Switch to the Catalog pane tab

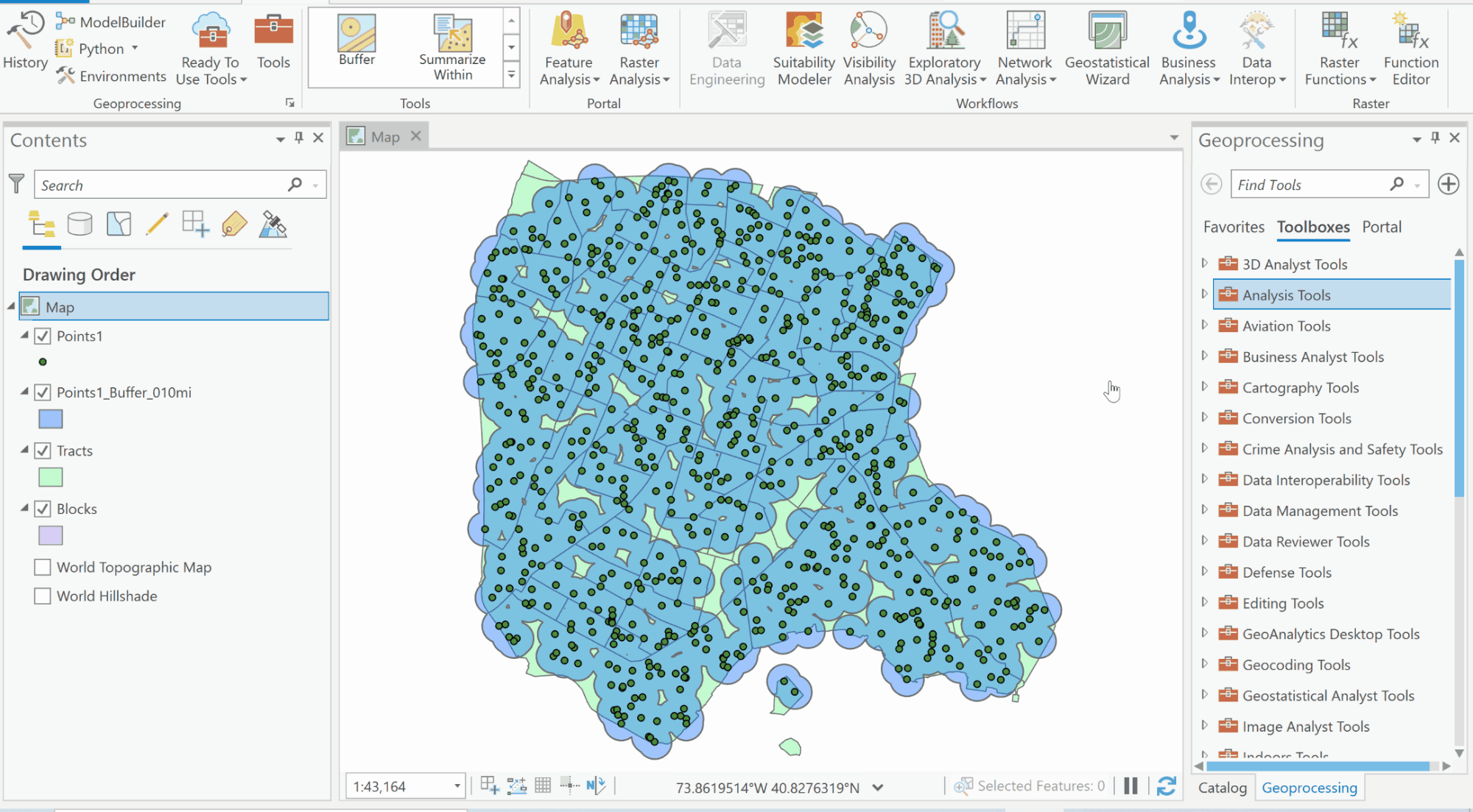tap(1223, 787)
